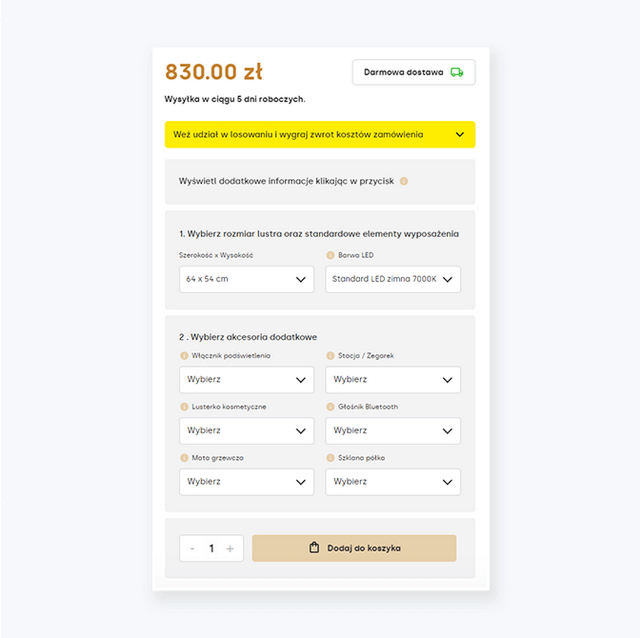Click the info icon by Szklana półka
The image size is (640, 638).
(x=330, y=457)
